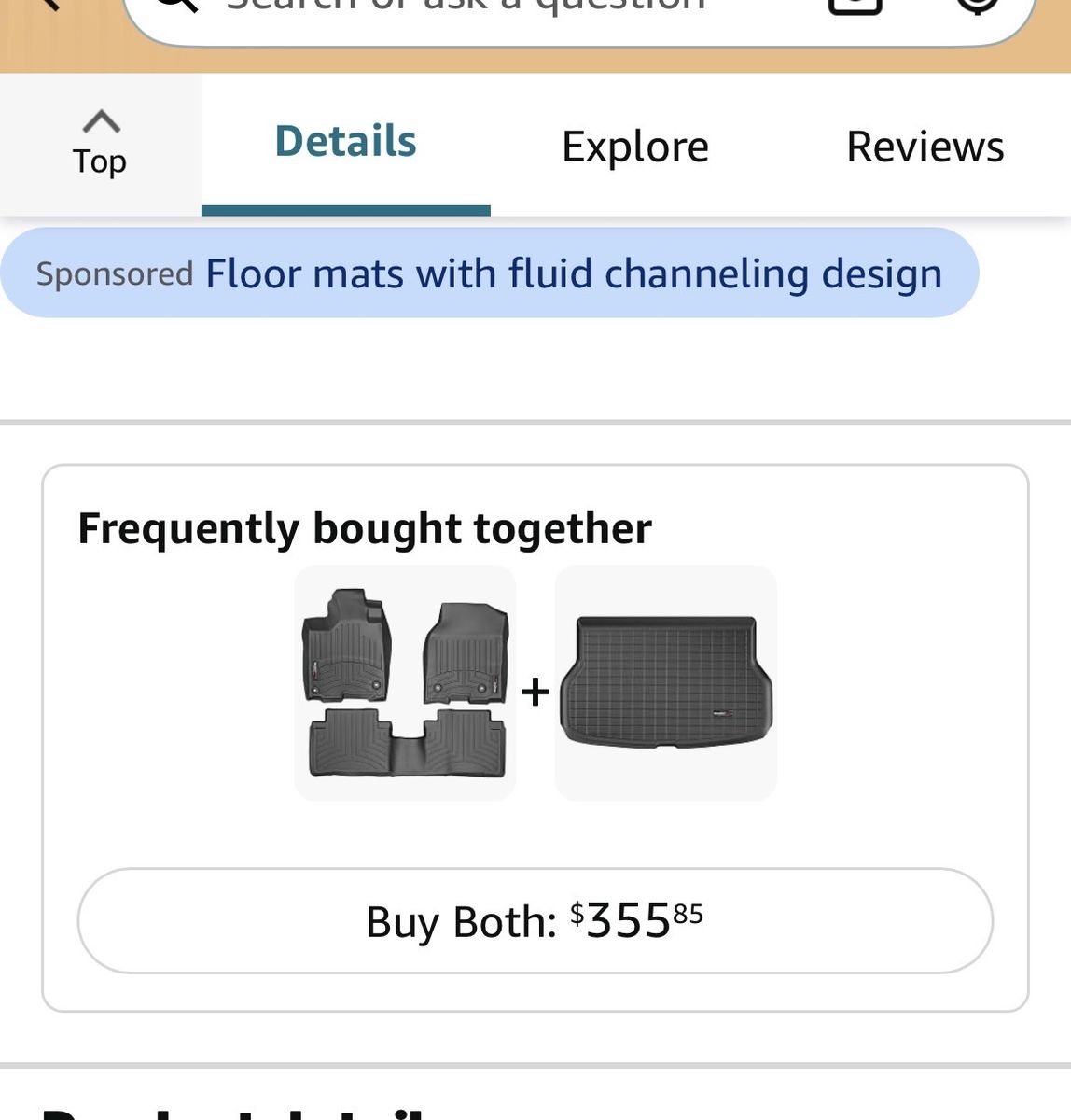Switch to the Details tab
The image size is (1071, 1120).
point(346,142)
